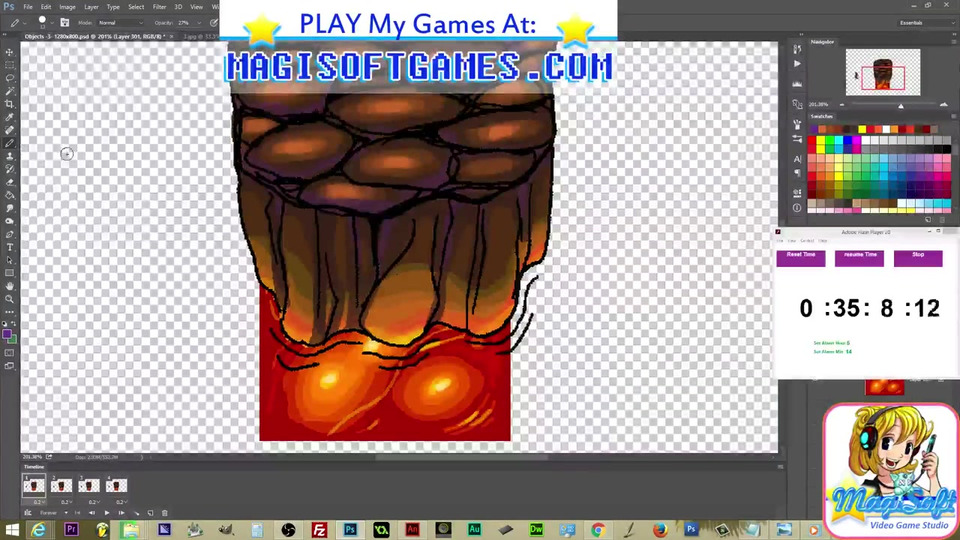
Task: Select the Move tool
Action: pyautogui.click(x=9, y=52)
